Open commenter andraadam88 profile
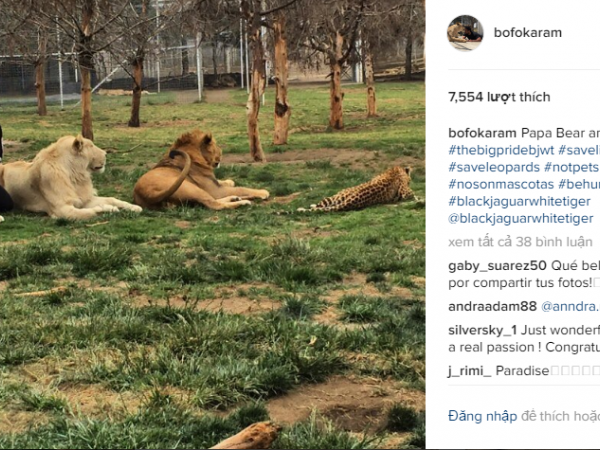Viewport: 600px width, 450px height. [492, 307]
